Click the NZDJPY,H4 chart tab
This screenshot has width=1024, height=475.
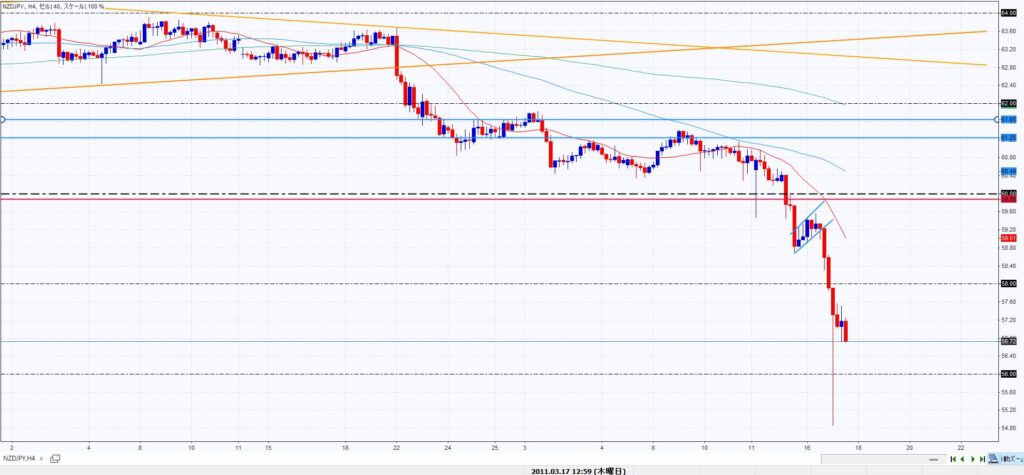point(20,457)
